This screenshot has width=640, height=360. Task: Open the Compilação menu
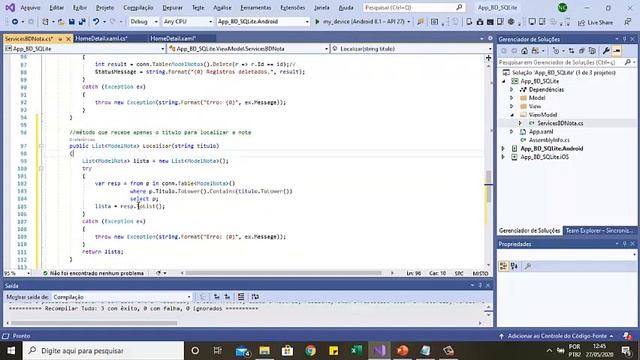(138, 8)
